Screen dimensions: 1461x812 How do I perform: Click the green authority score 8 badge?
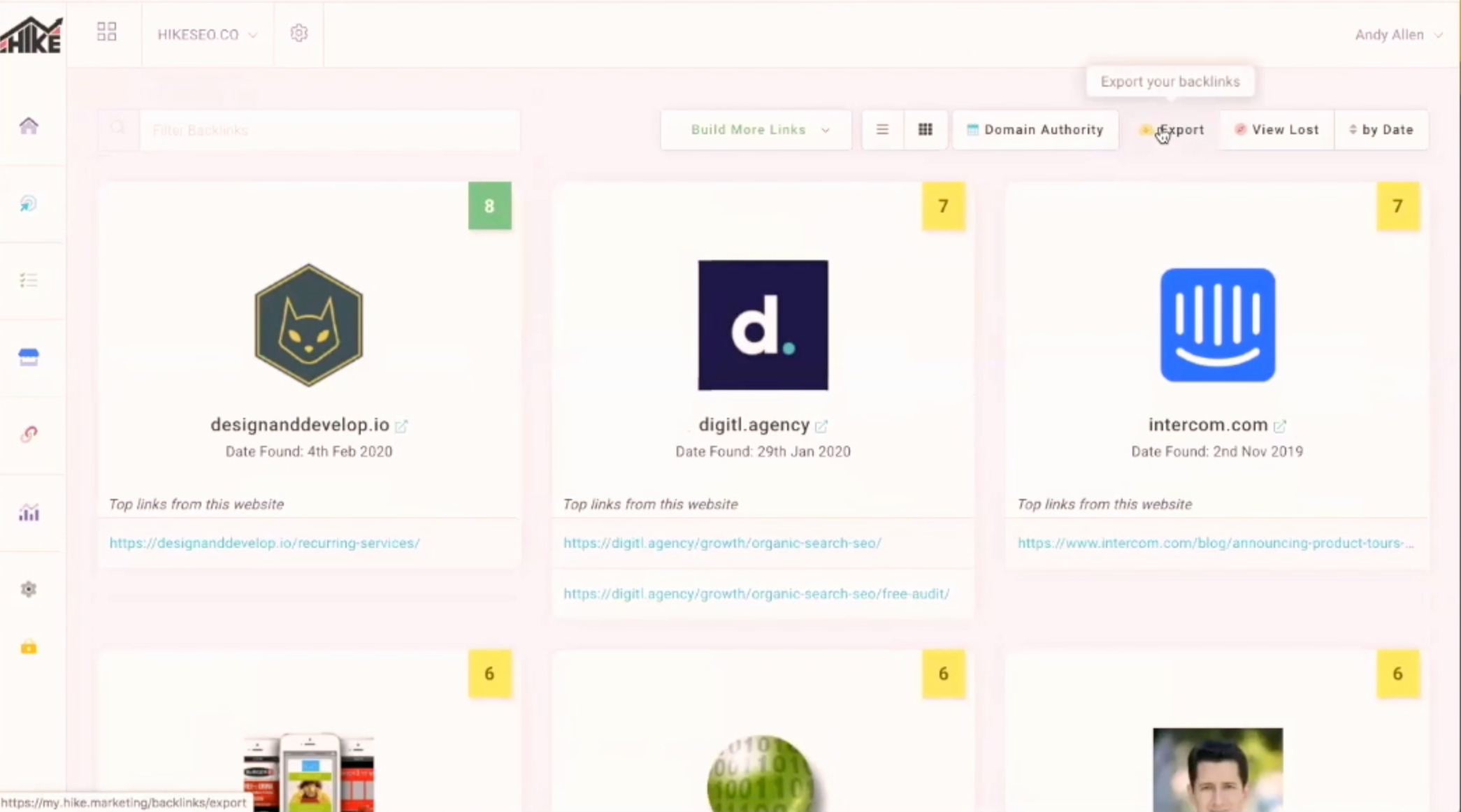[x=489, y=205]
